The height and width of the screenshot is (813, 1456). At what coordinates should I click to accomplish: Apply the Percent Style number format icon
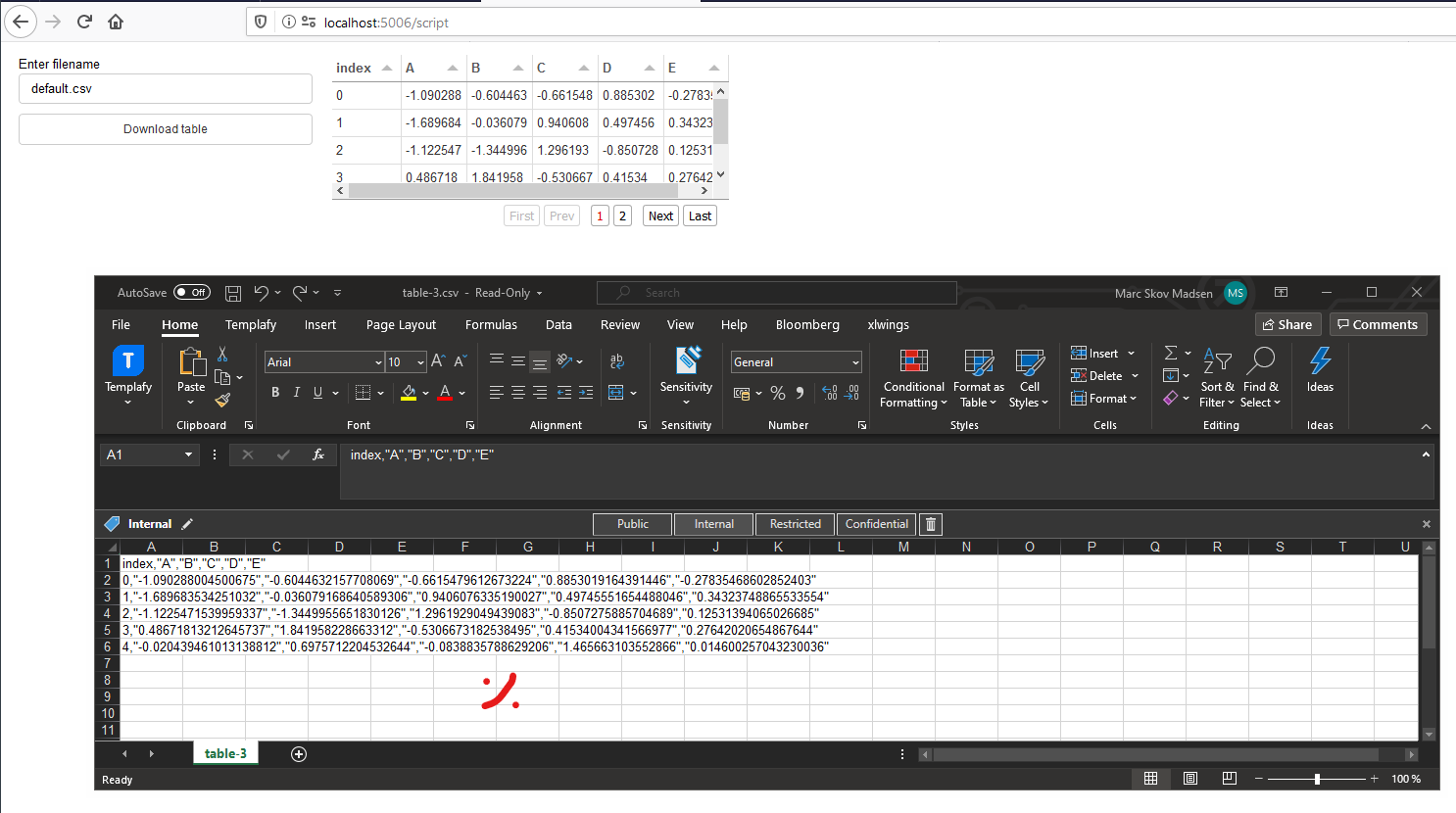[x=779, y=393]
